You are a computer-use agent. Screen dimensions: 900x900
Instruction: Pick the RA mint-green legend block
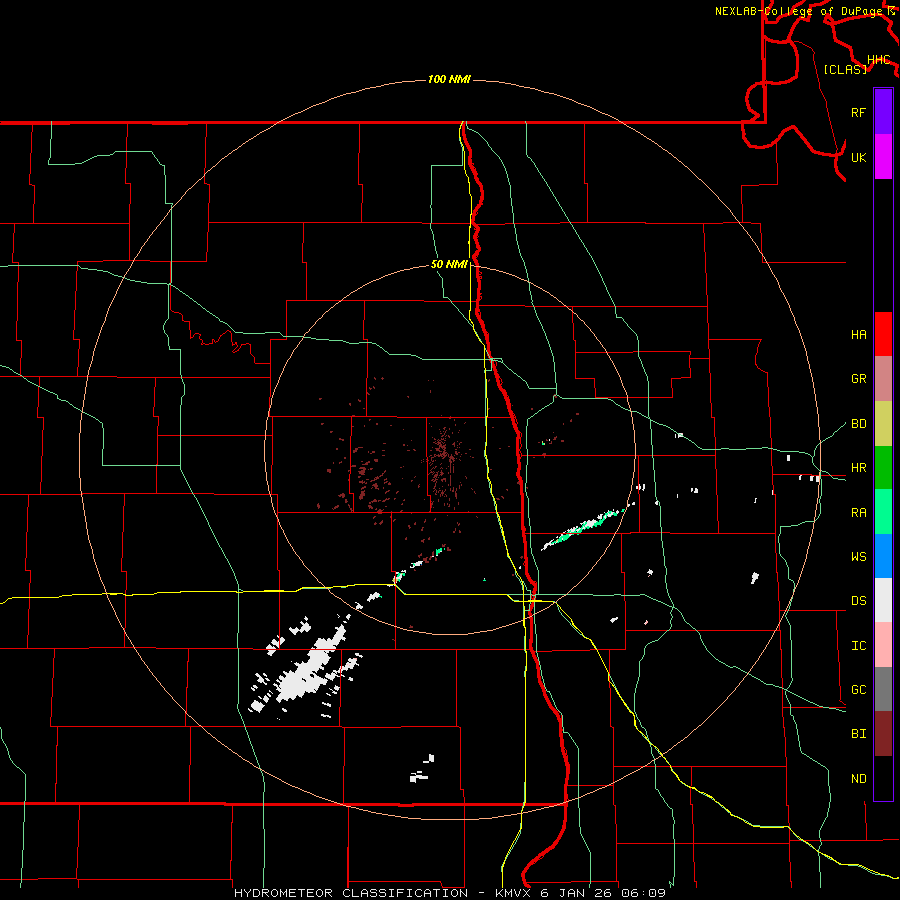point(883,512)
